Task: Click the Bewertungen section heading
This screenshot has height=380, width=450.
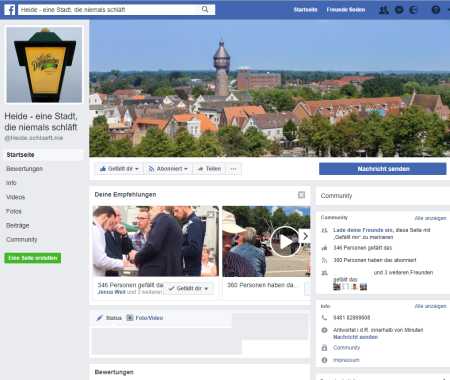Action: (114, 372)
